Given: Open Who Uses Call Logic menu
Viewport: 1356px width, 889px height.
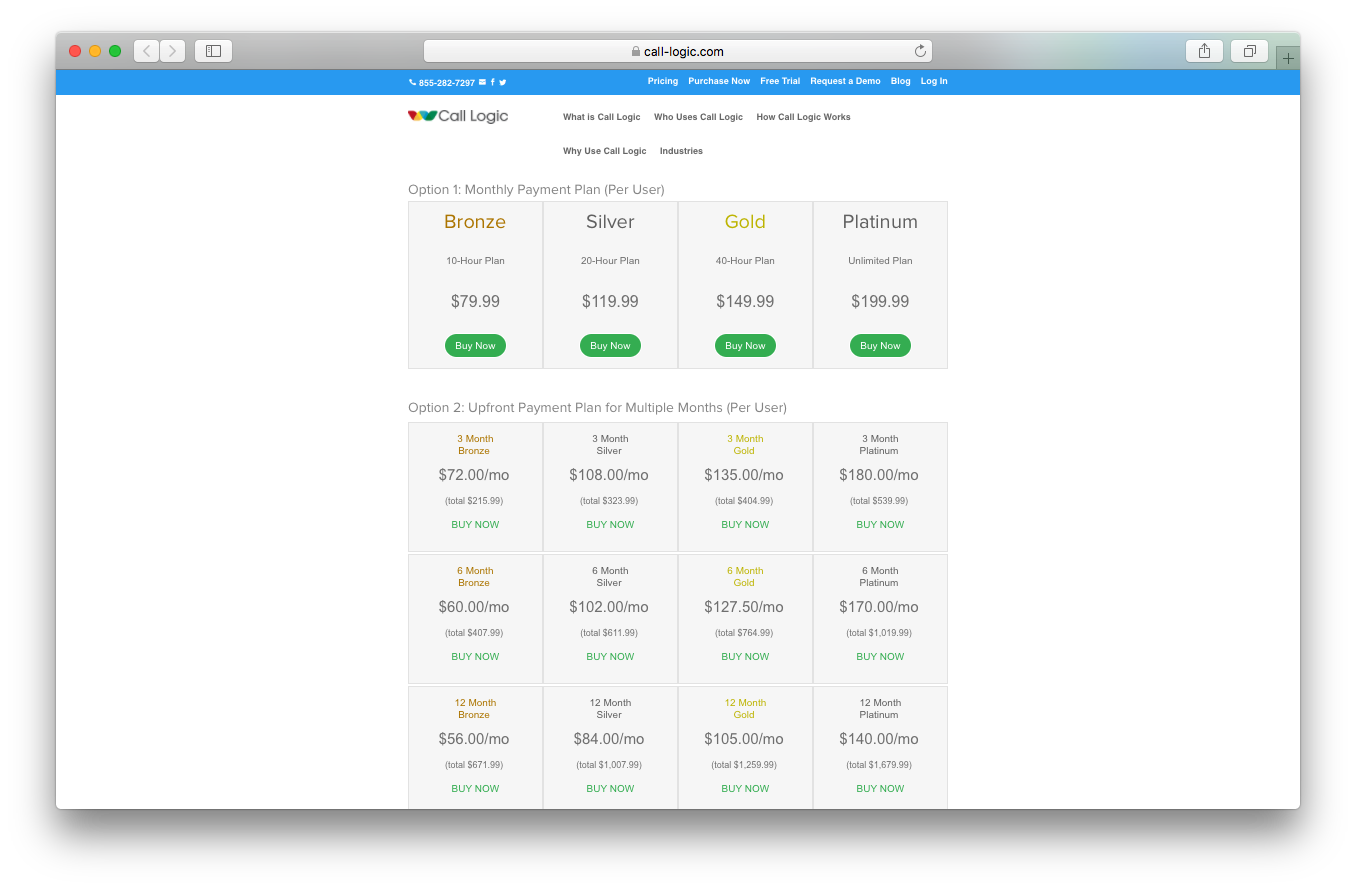Looking at the screenshot, I should tap(698, 117).
